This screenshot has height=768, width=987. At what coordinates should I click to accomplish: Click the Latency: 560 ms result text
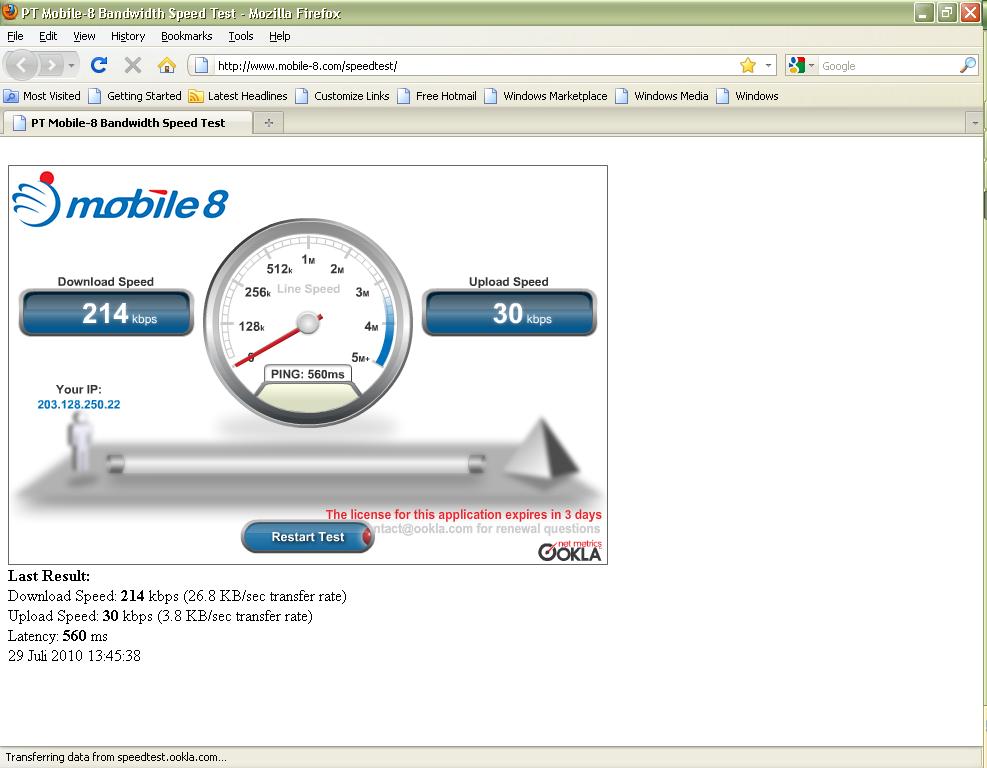pos(58,636)
